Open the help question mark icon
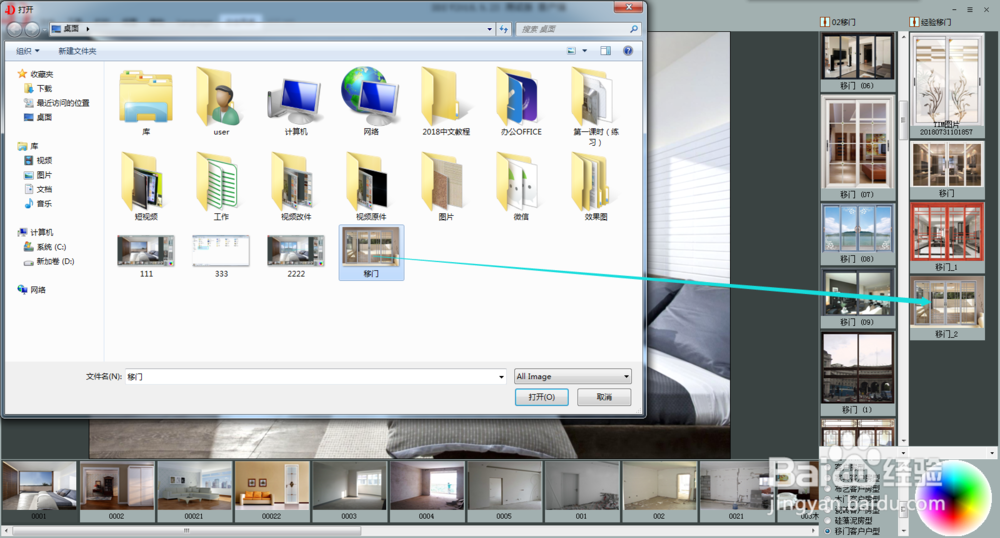 (x=628, y=50)
